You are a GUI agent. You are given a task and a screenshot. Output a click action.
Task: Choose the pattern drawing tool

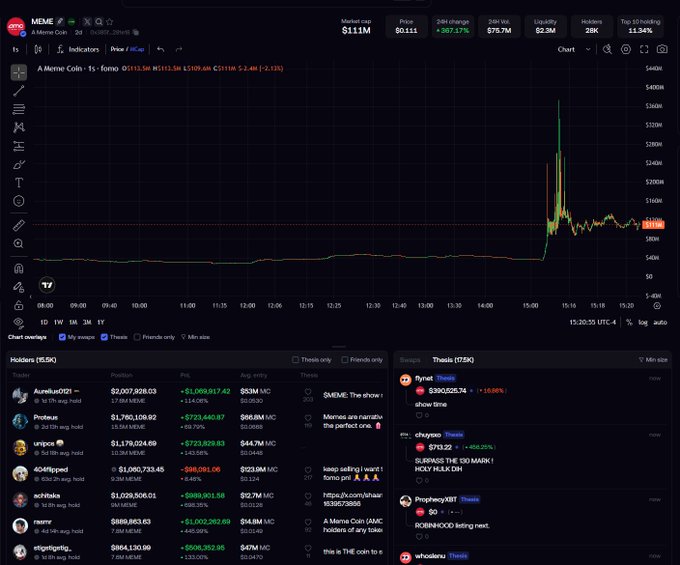[x=19, y=127]
